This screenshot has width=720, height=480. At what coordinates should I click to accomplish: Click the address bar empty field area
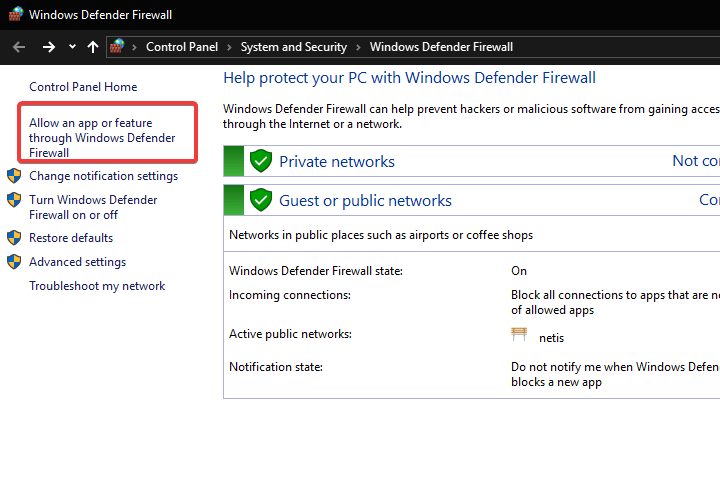point(615,47)
